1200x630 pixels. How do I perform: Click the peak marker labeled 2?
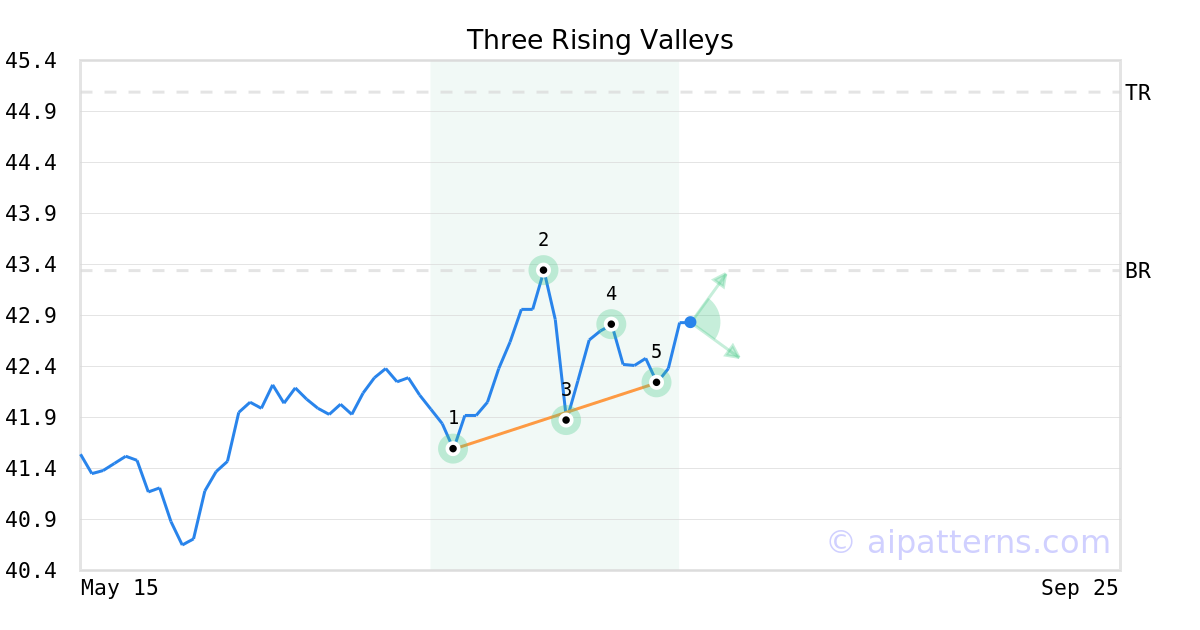pyautogui.click(x=543, y=269)
